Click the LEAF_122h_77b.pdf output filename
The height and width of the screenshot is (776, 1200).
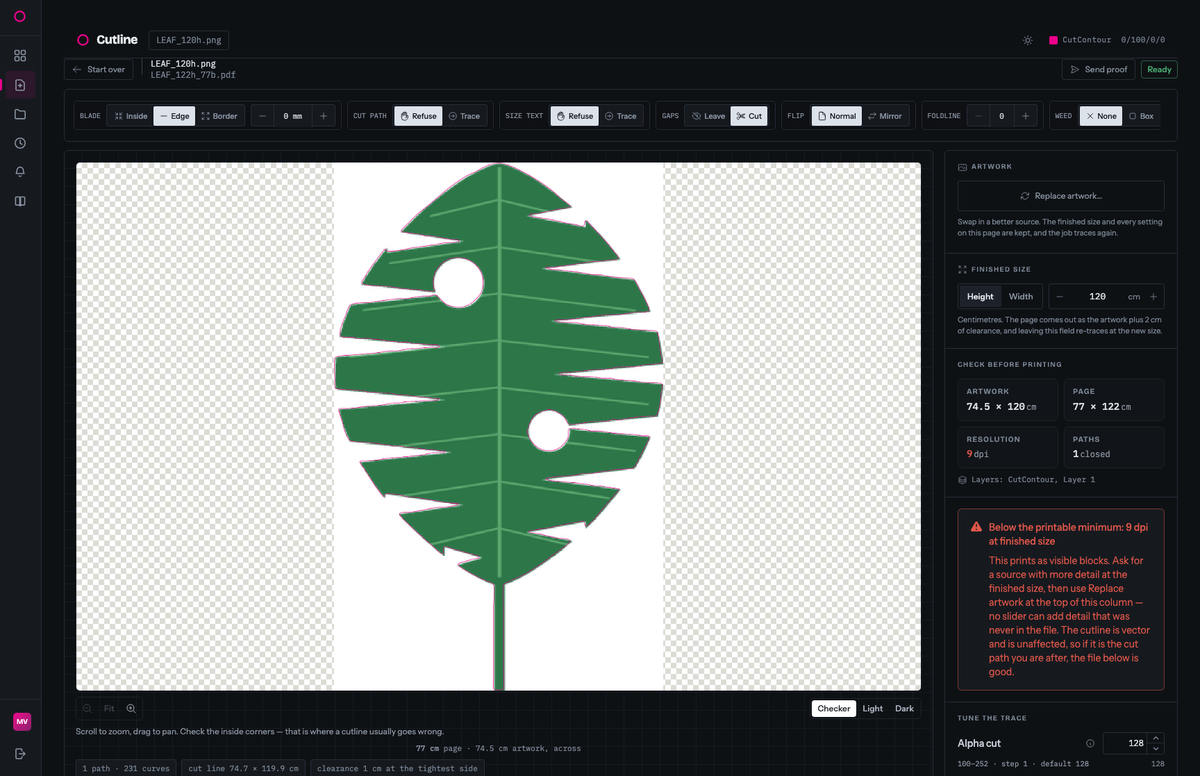[x=193, y=75]
